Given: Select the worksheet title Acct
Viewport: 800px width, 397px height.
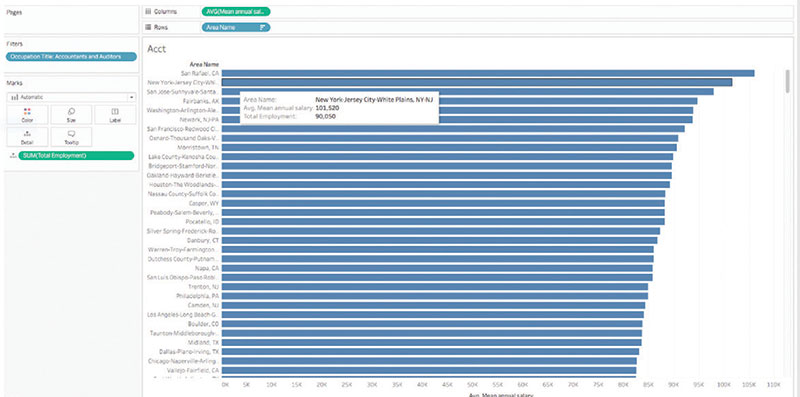Looking at the screenshot, I should pyautogui.click(x=156, y=49).
